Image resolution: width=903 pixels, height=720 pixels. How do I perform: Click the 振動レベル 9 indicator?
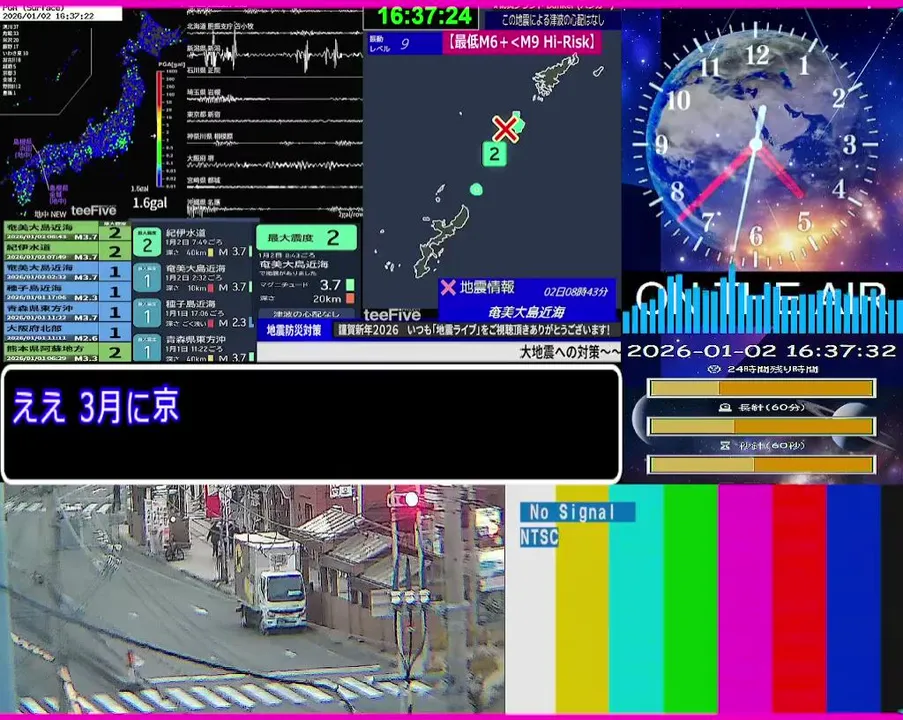405,44
